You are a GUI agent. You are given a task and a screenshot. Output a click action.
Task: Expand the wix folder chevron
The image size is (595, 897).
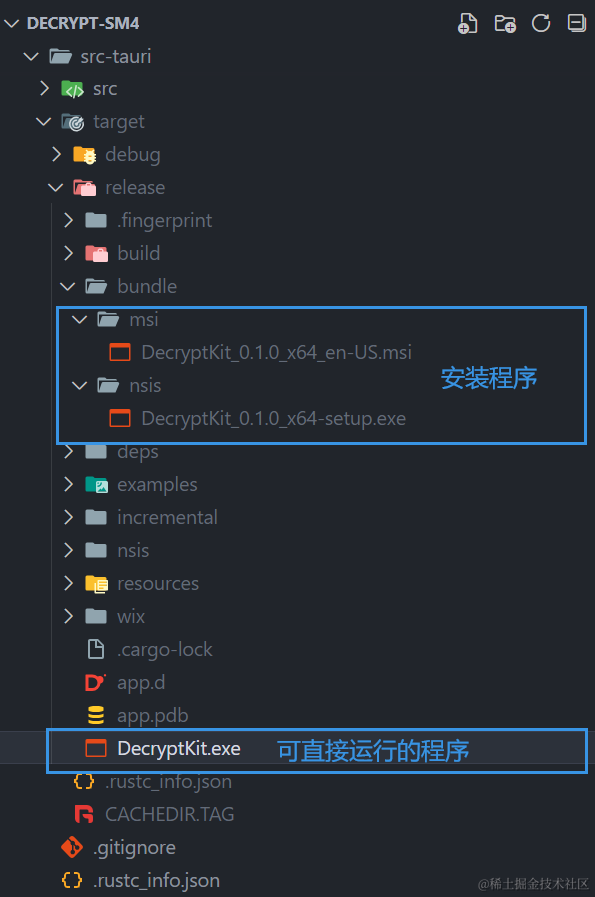69,616
